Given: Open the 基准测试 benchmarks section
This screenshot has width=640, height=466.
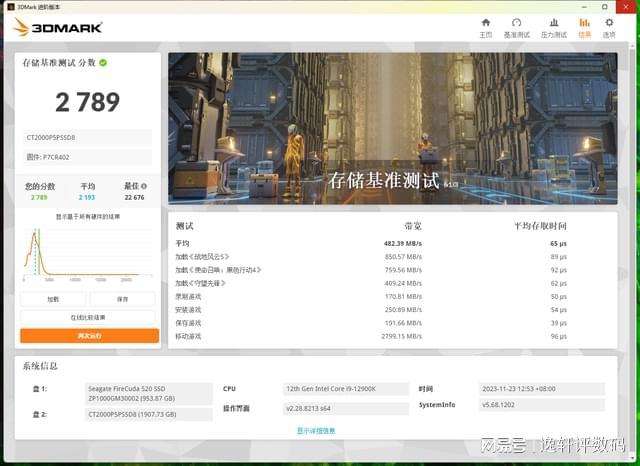Looking at the screenshot, I should [516, 28].
